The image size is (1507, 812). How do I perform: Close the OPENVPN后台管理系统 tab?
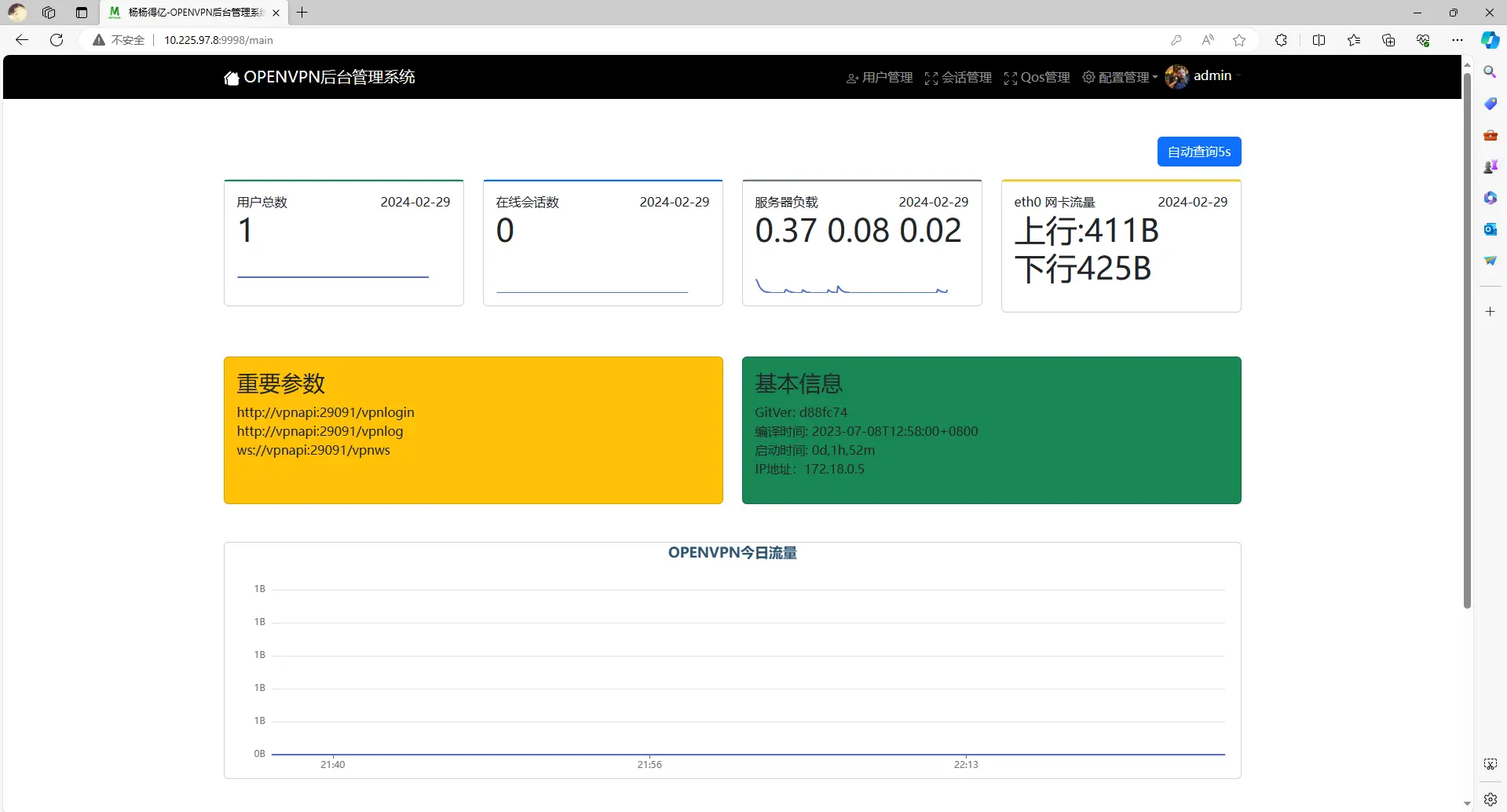point(276,13)
